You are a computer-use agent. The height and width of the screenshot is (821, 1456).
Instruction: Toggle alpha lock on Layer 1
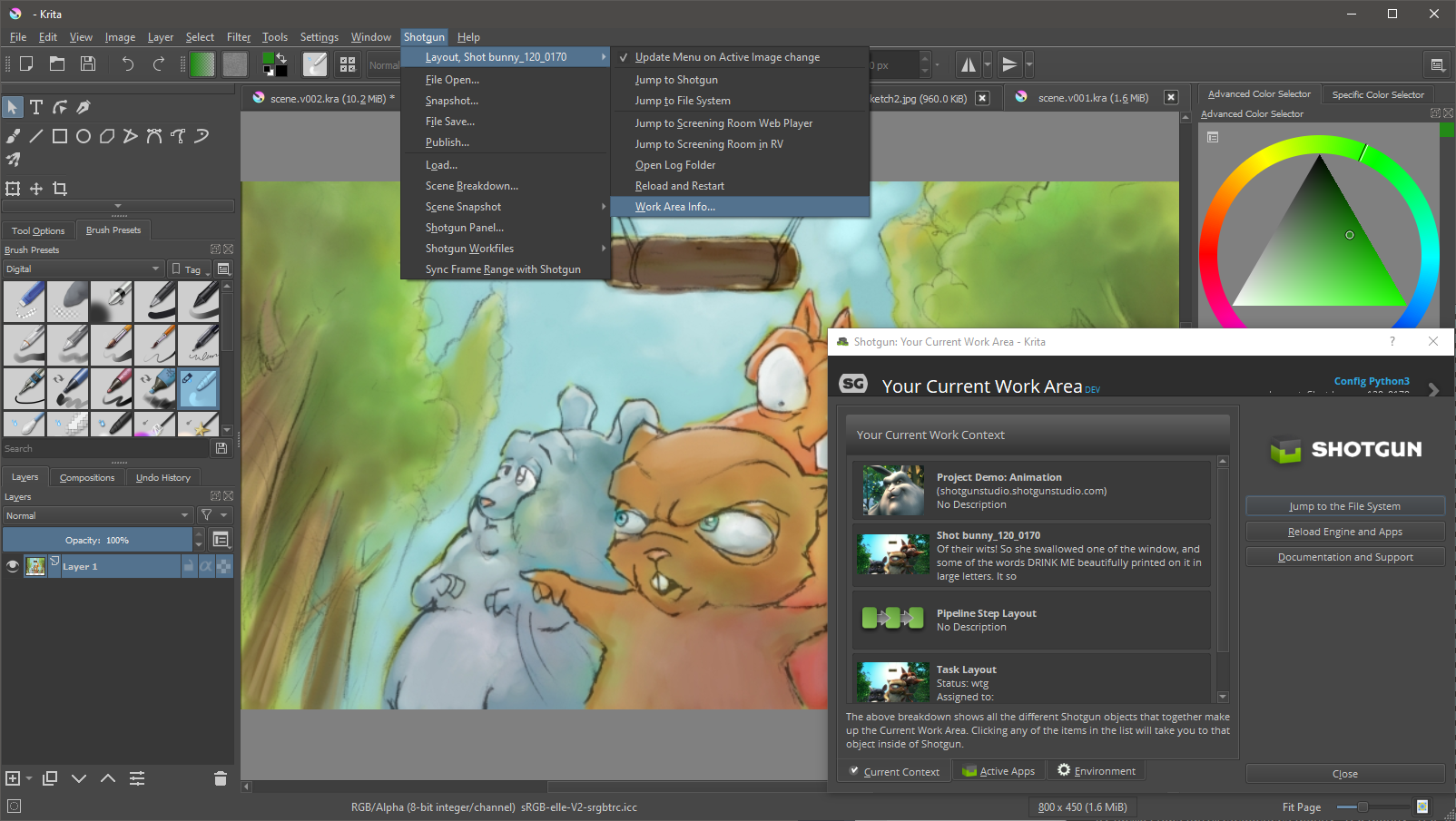223,566
